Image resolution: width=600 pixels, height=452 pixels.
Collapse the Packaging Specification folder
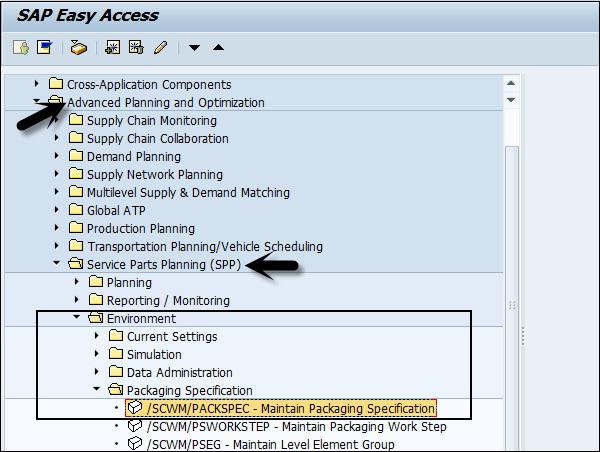[96, 389]
